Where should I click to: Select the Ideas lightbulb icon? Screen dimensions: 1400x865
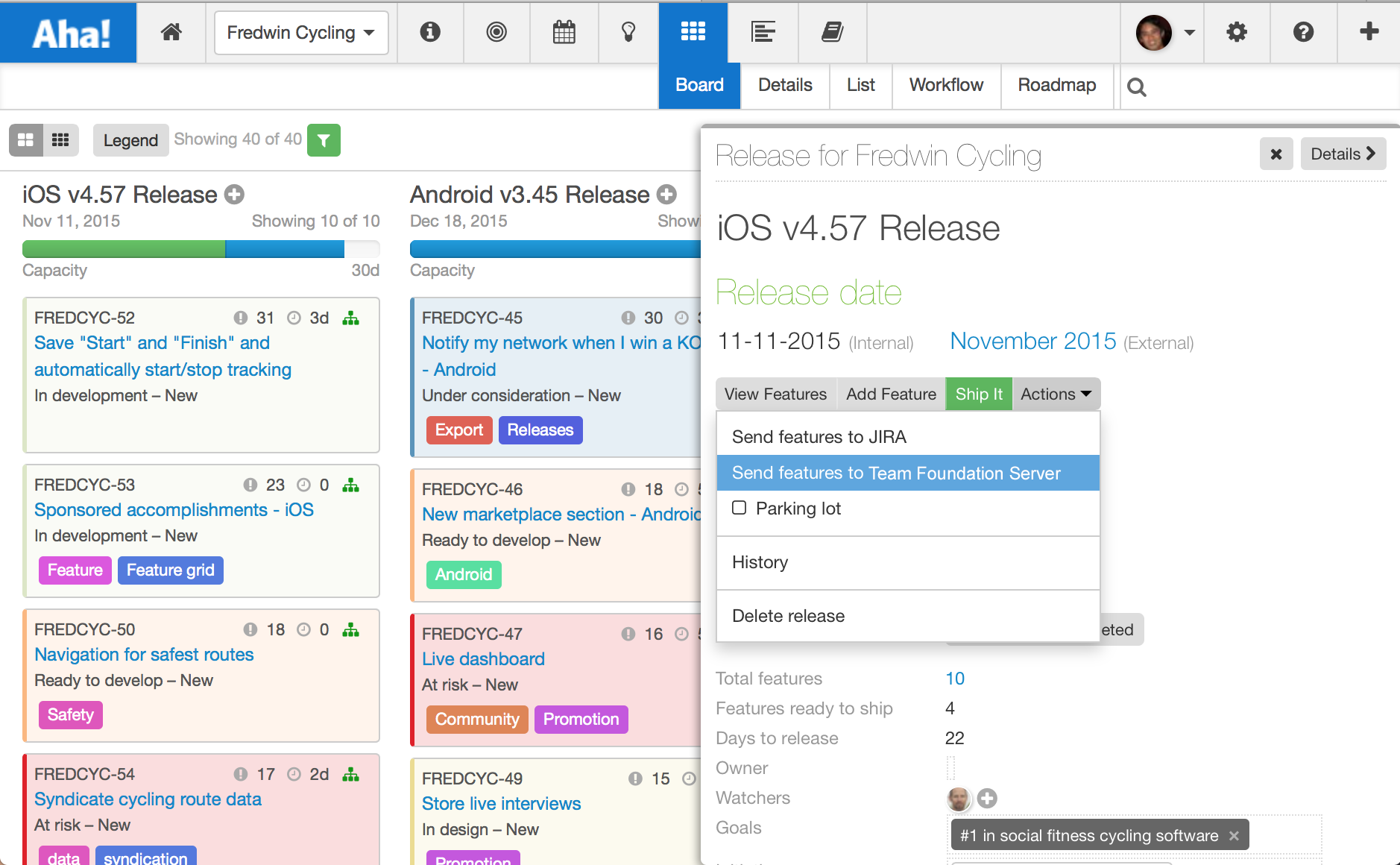click(x=628, y=32)
